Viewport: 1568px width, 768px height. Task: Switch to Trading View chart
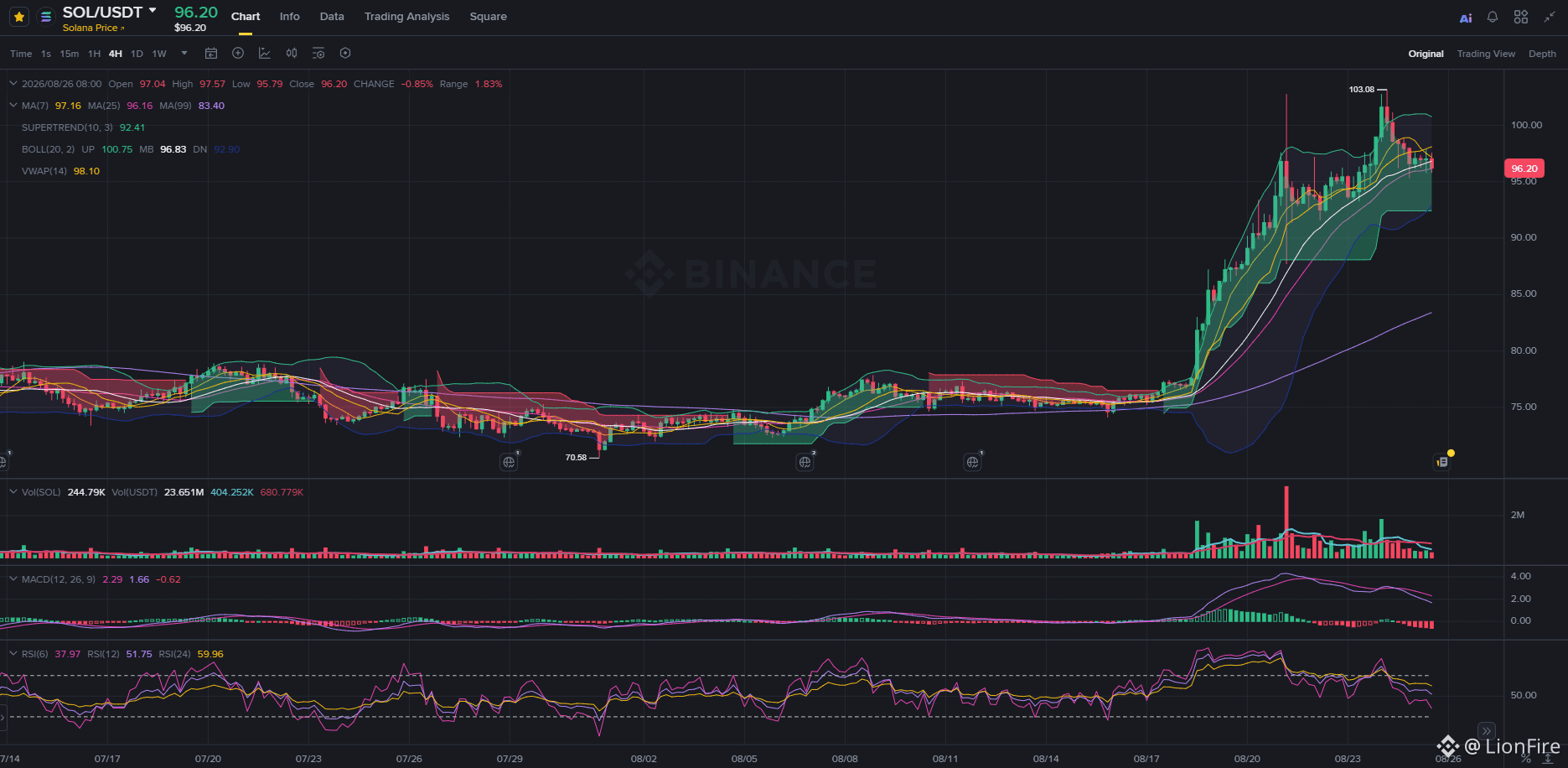[x=1486, y=54]
